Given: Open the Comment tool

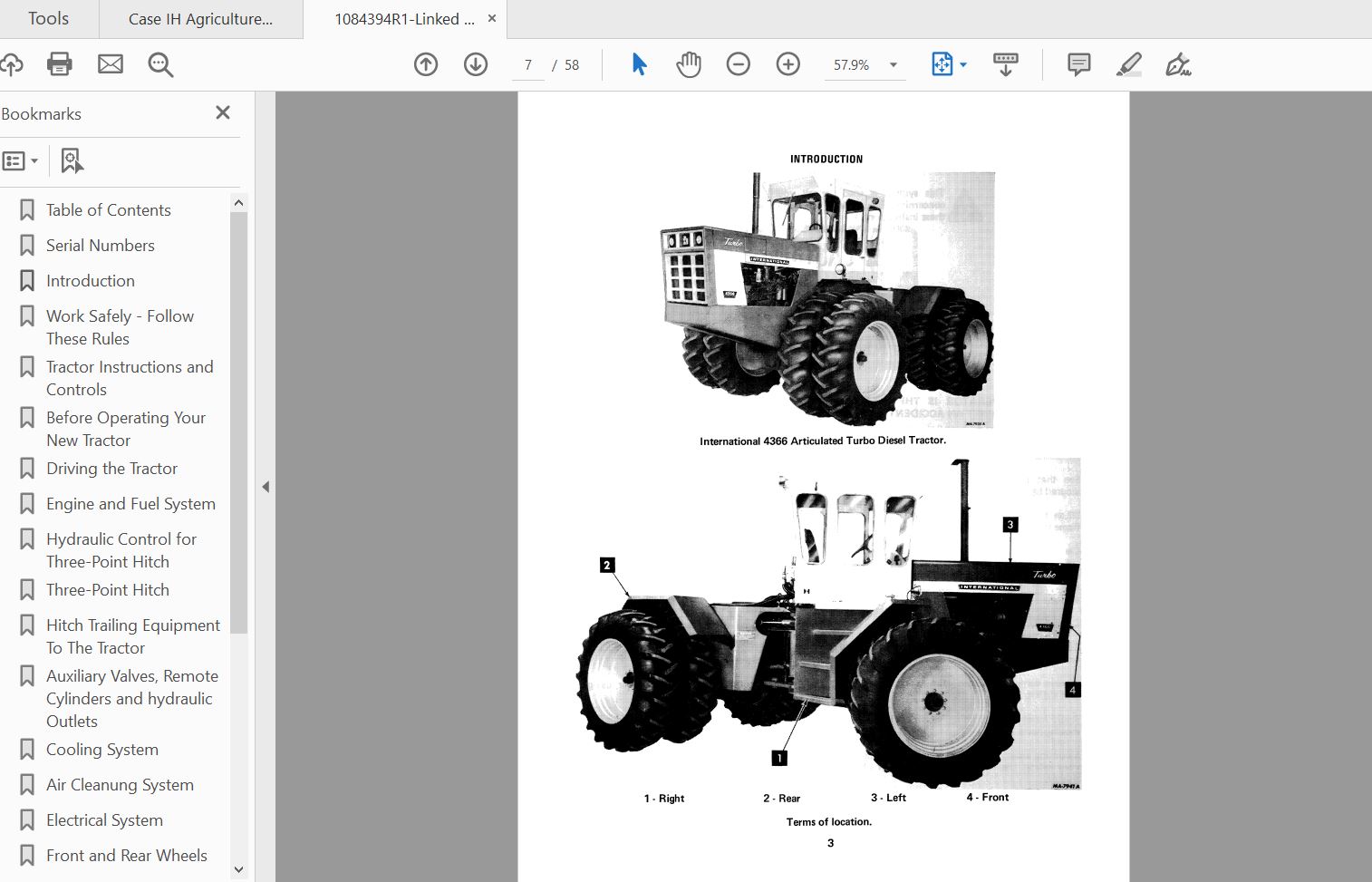Looking at the screenshot, I should [1077, 64].
